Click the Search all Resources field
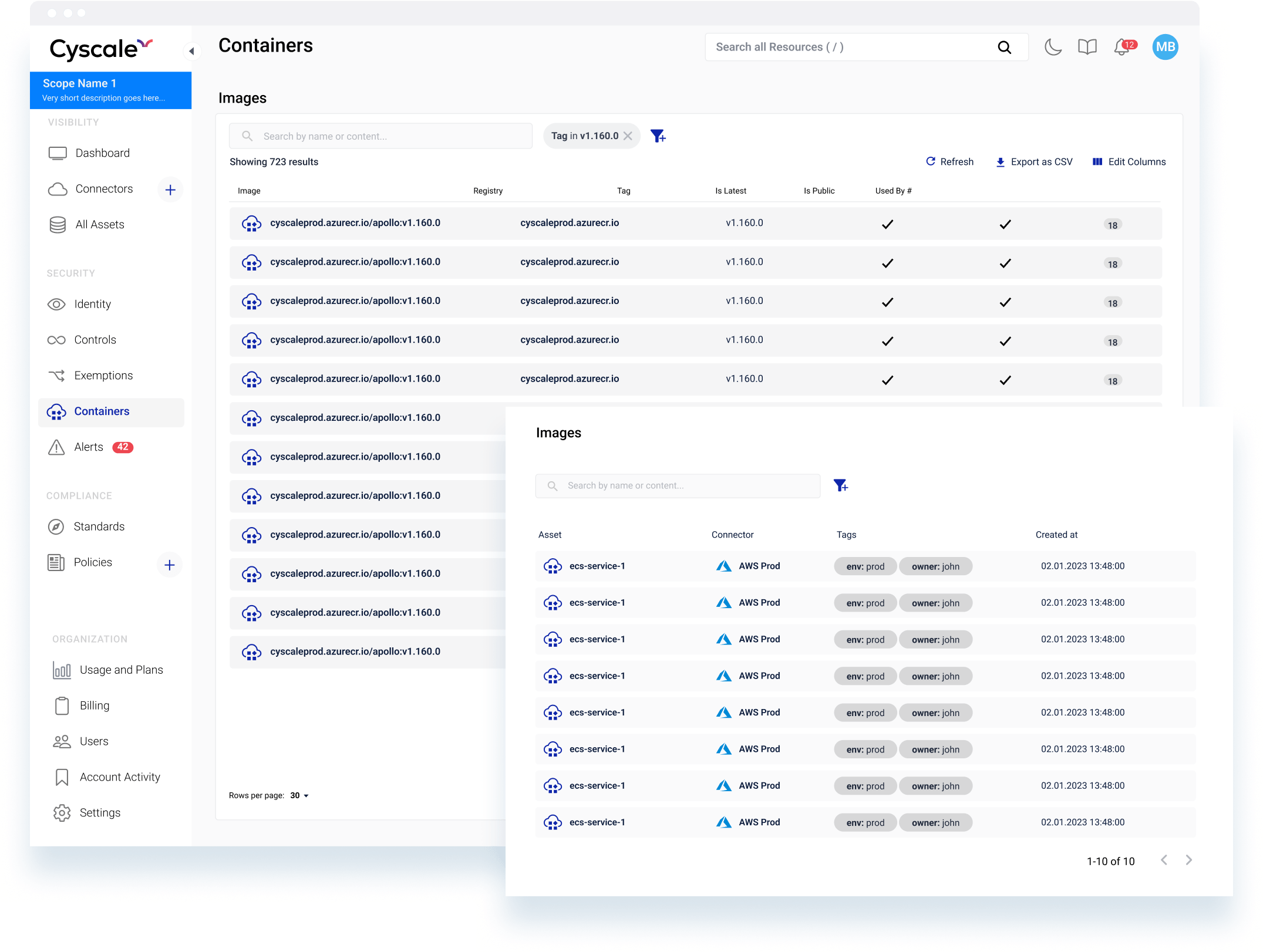The height and width of the screenshot is (952, 1263). point(851,47)
